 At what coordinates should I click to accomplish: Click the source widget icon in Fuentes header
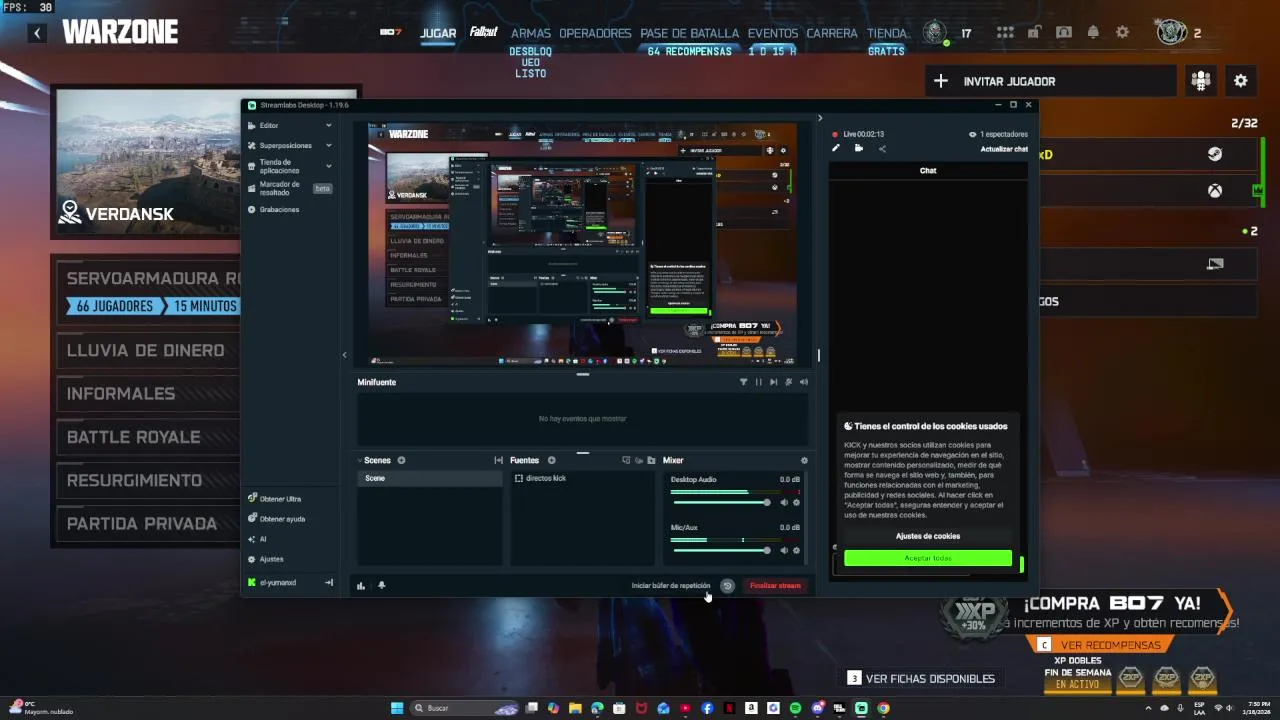[639, 460]
